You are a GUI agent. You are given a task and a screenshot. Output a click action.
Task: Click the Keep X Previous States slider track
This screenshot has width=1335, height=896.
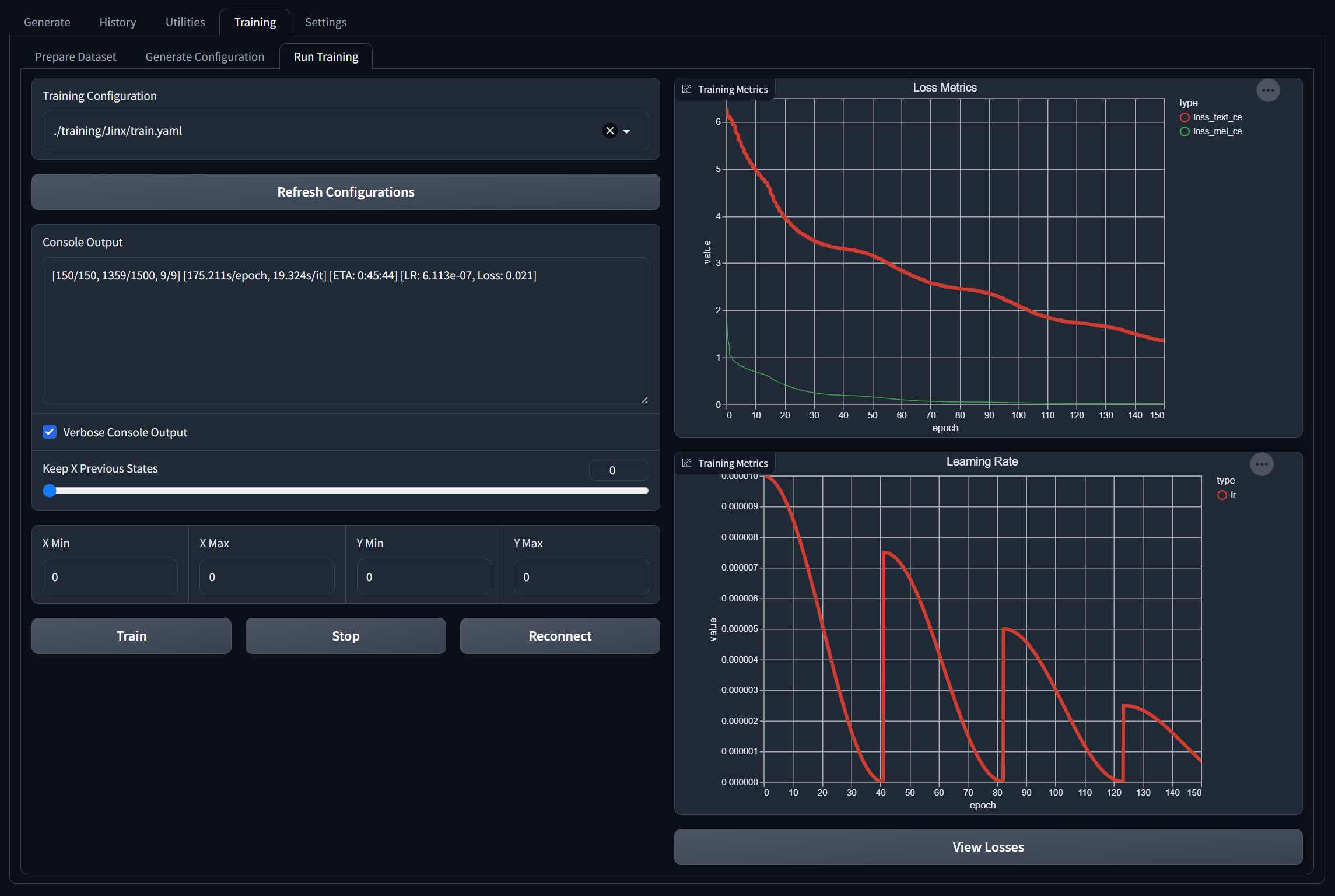[x=346, y=491]
